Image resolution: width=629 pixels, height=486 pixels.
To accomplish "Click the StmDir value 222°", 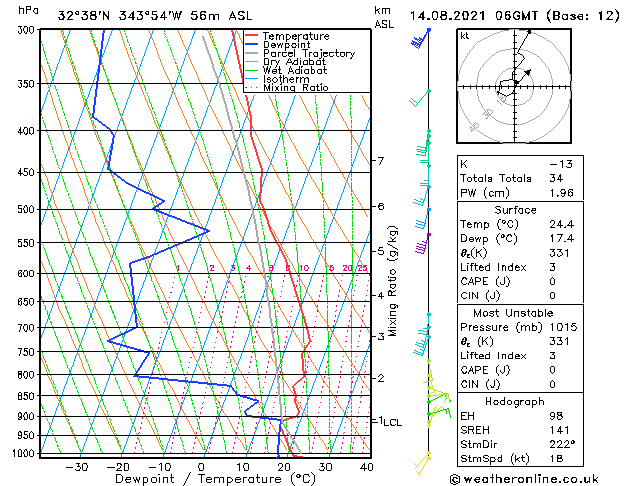I will coord(562,444).
